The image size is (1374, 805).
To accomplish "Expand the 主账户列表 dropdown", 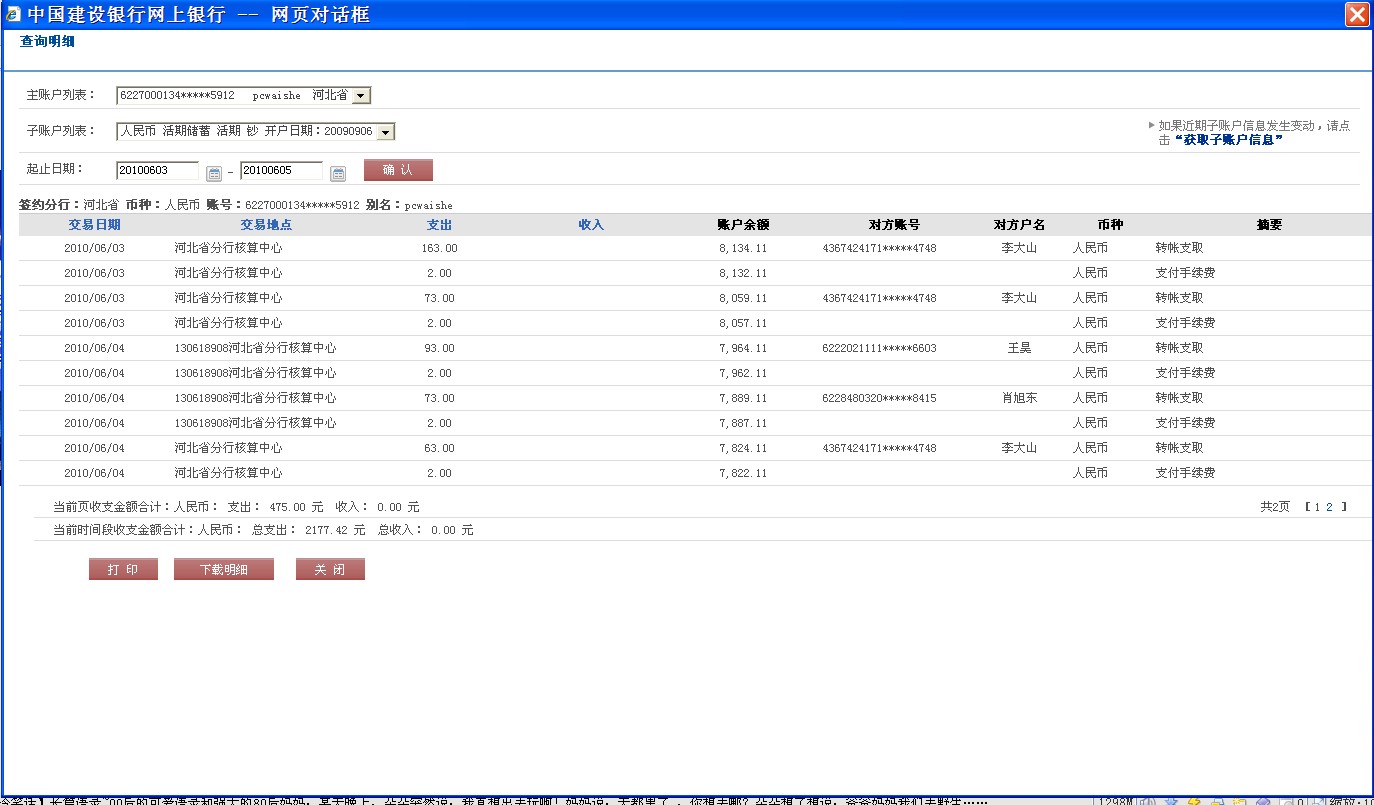I will point(362,96).
